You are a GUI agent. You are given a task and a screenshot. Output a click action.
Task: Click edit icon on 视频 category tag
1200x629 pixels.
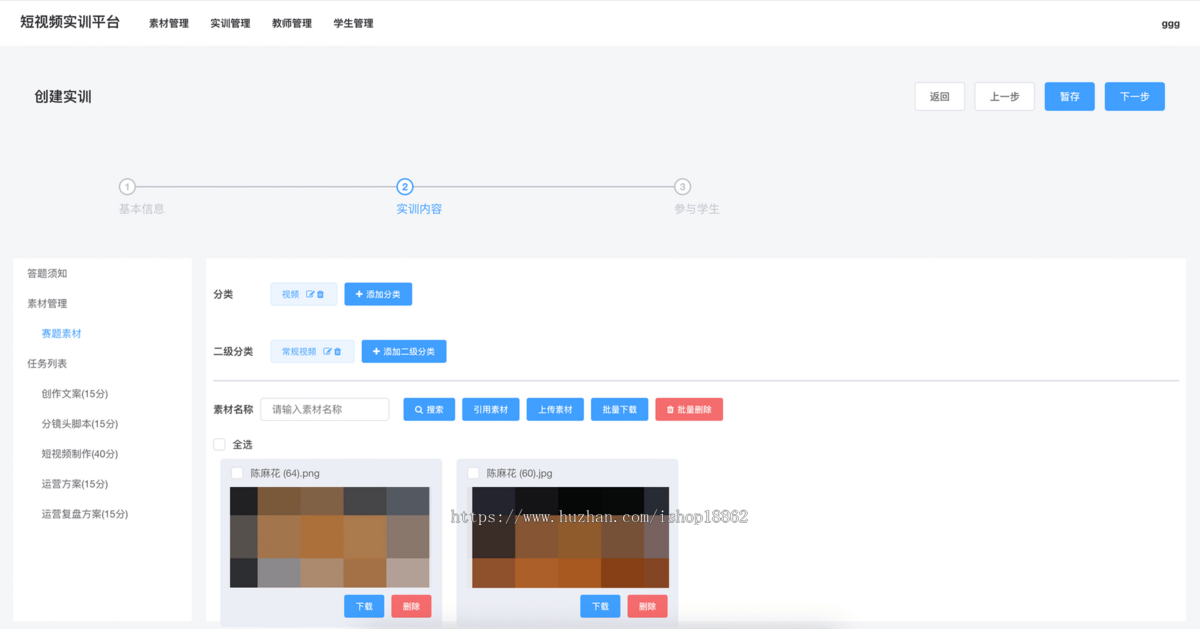pos(310,295)
